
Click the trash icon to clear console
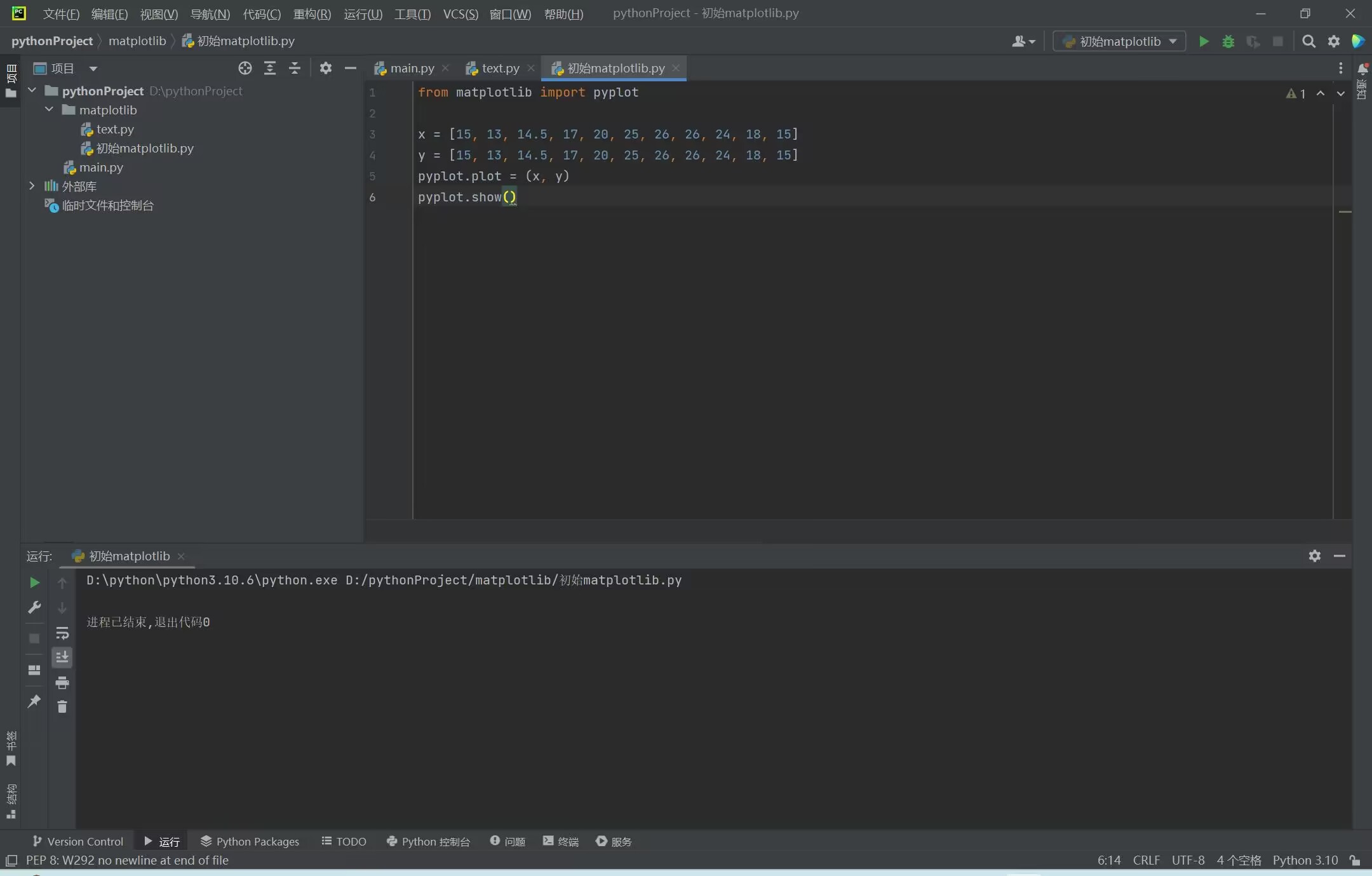[62, 707]
